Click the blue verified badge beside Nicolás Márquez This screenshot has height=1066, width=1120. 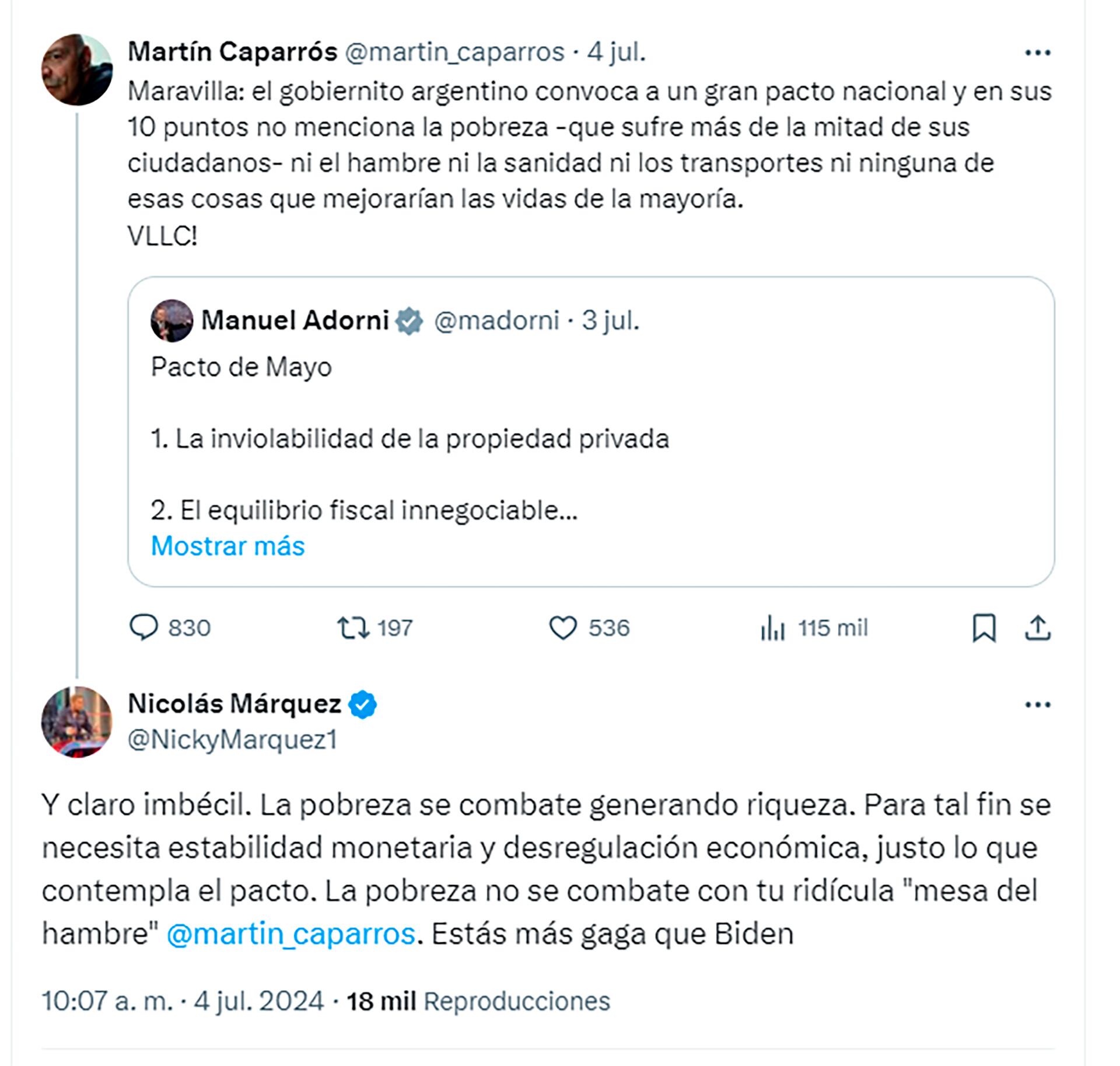362,705
